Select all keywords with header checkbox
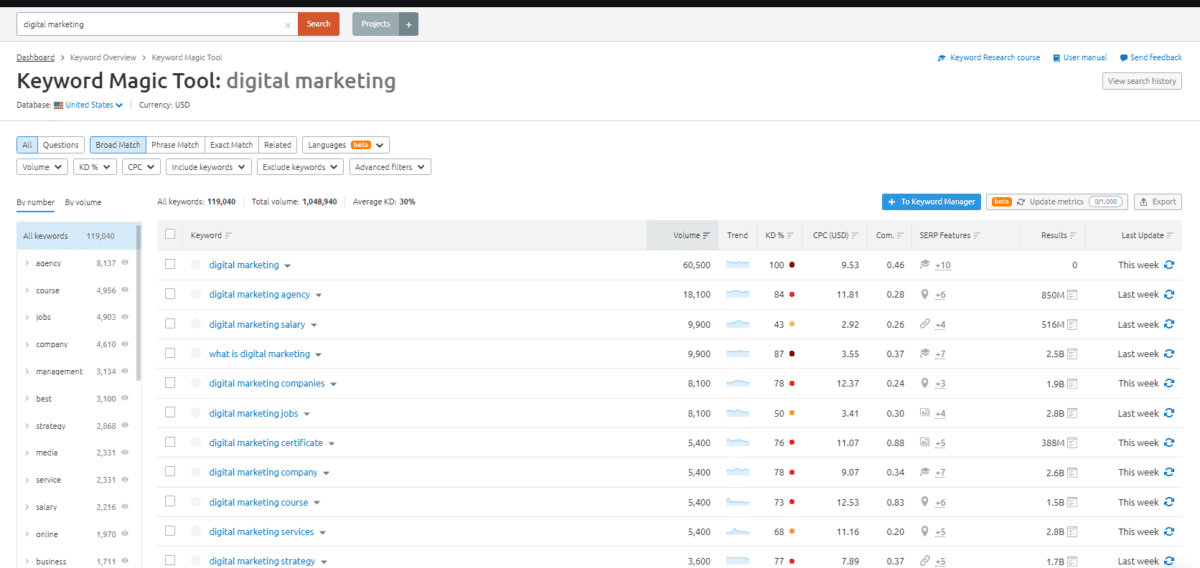 coord(170,235)
